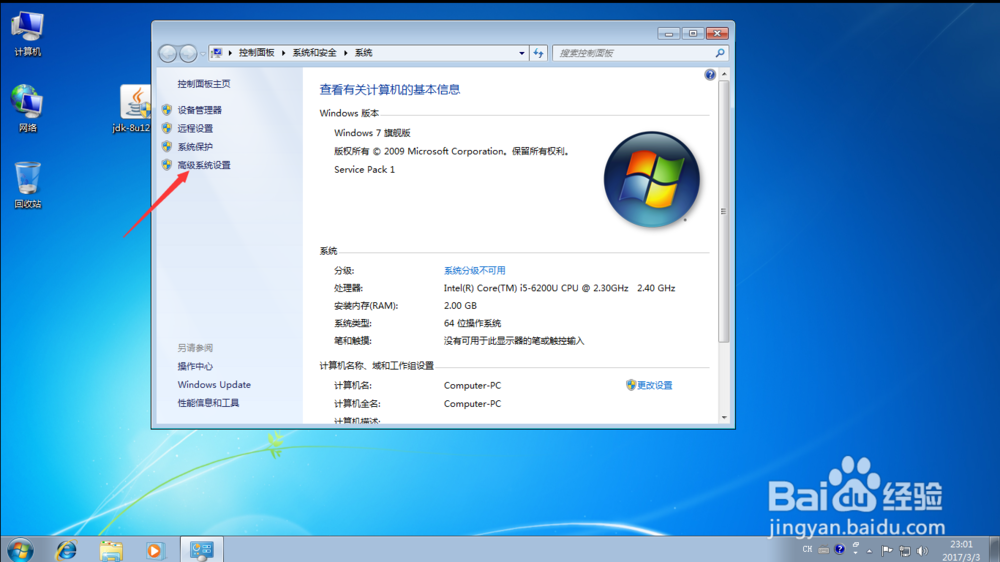Image resolution: width=1000 pixels, height=562 pixels.
Task: Click the shield icon beside 系统保护
Action: coord(166,146)
